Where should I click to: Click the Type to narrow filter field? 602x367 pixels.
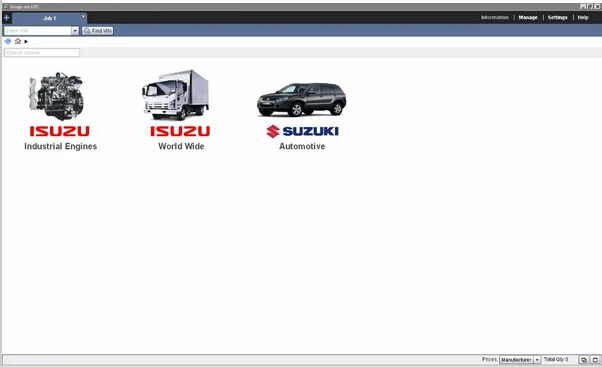pyautogui.click(x=42, y=53)
